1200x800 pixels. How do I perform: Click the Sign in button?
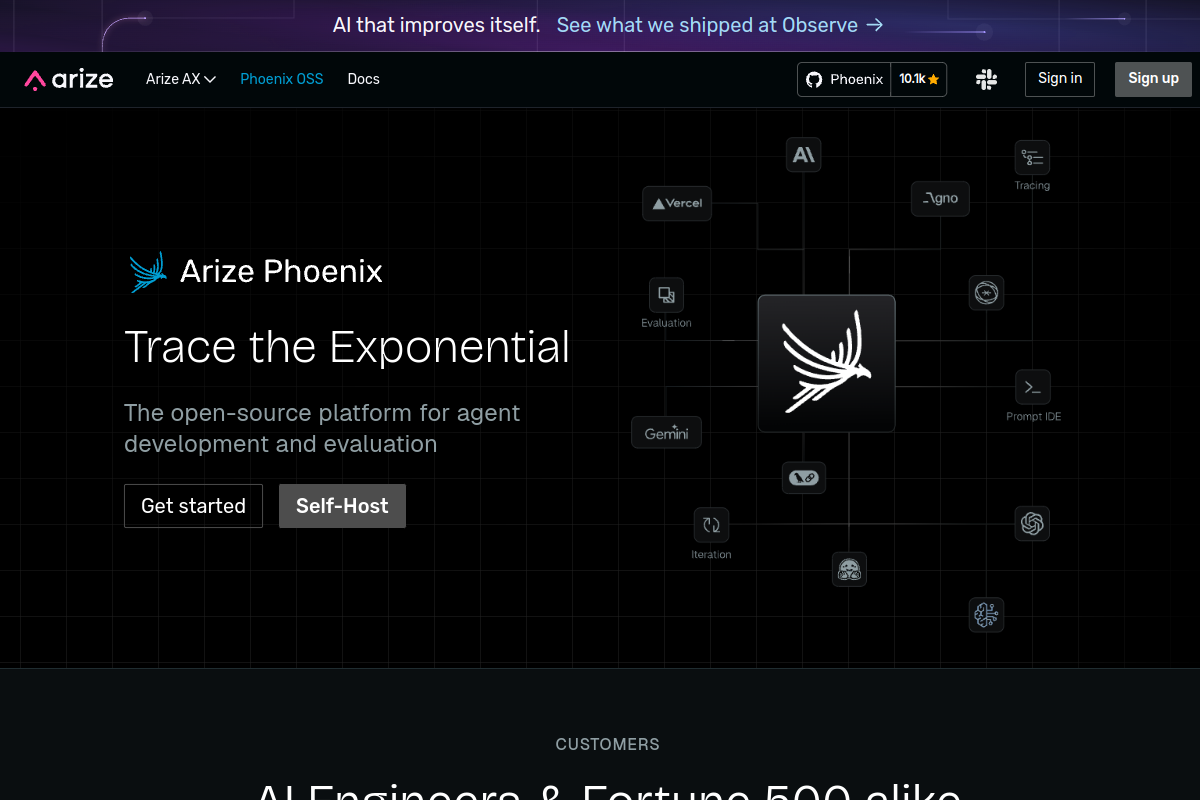(1060, 79)
